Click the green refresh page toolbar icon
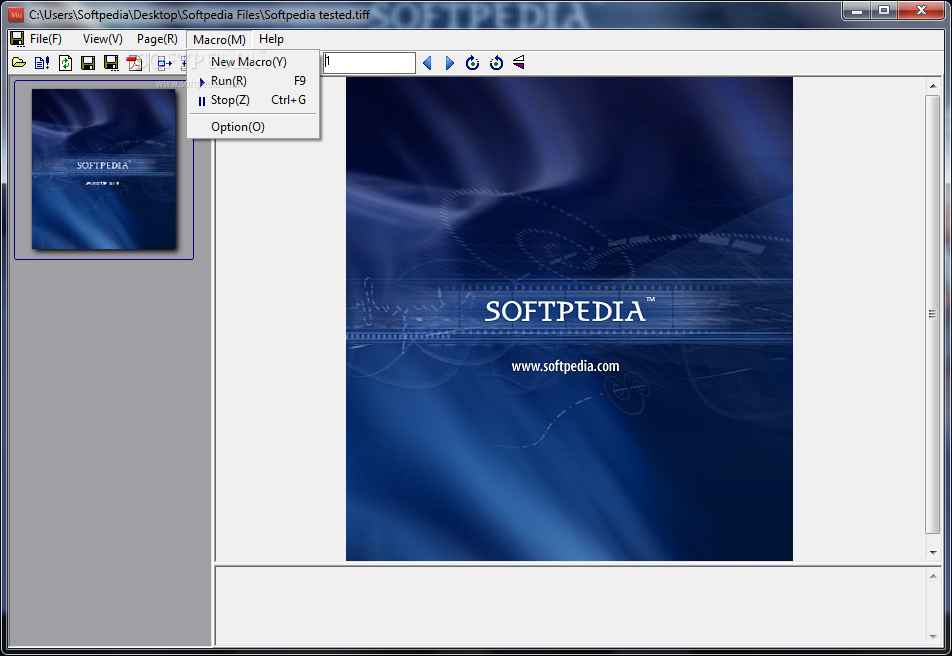This screenshot has height=656, width=952. coord(65,63)
